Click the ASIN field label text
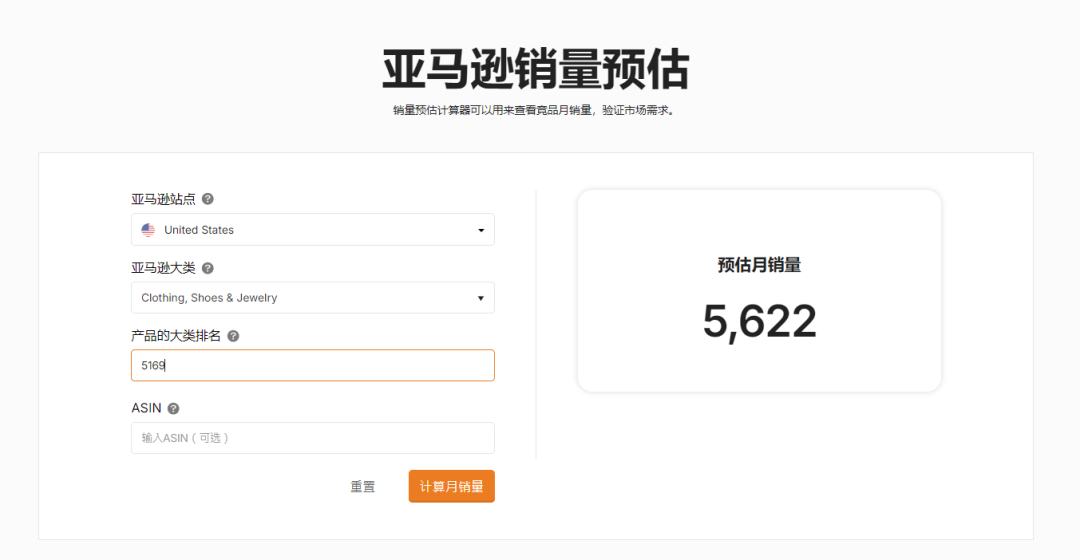 146,408
